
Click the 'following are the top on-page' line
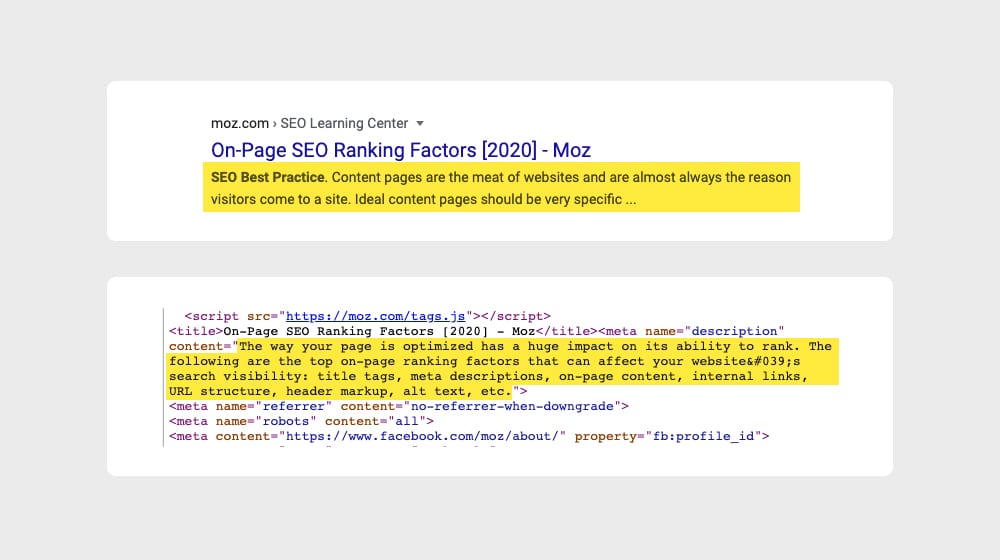pyautogui.click(x=485, y=361)
